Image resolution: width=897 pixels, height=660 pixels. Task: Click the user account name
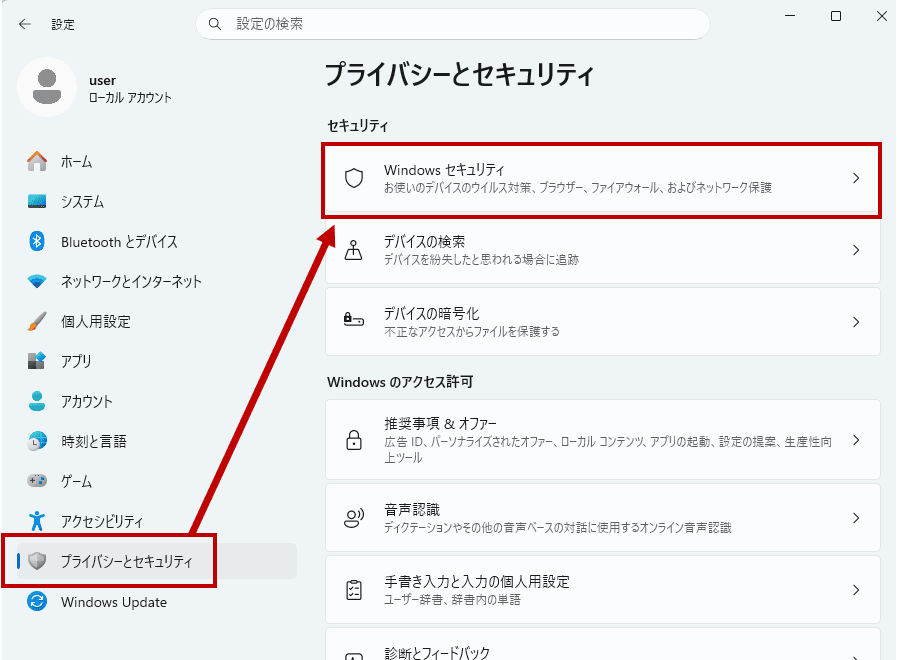point(102,80)
